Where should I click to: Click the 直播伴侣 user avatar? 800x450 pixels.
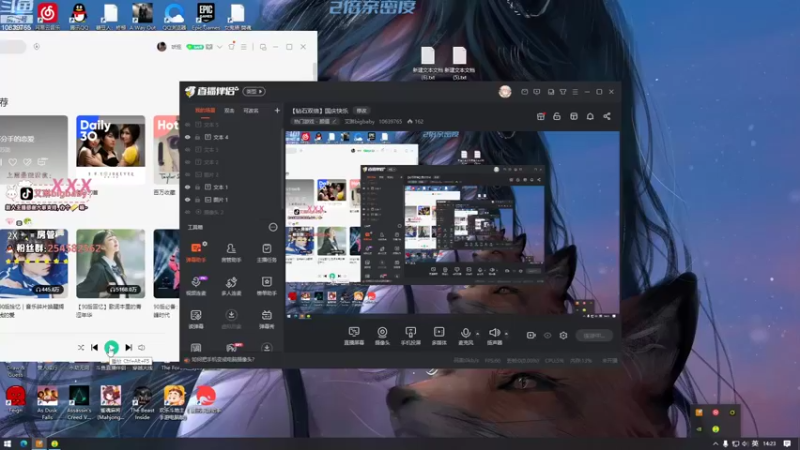505,91
